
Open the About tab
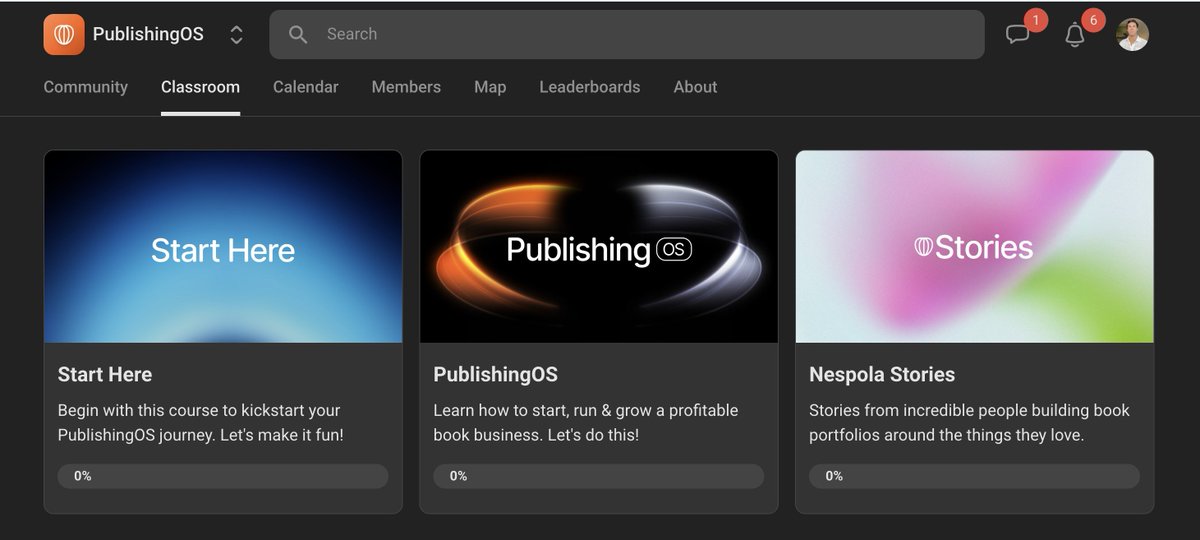click(x=695, y=87)
